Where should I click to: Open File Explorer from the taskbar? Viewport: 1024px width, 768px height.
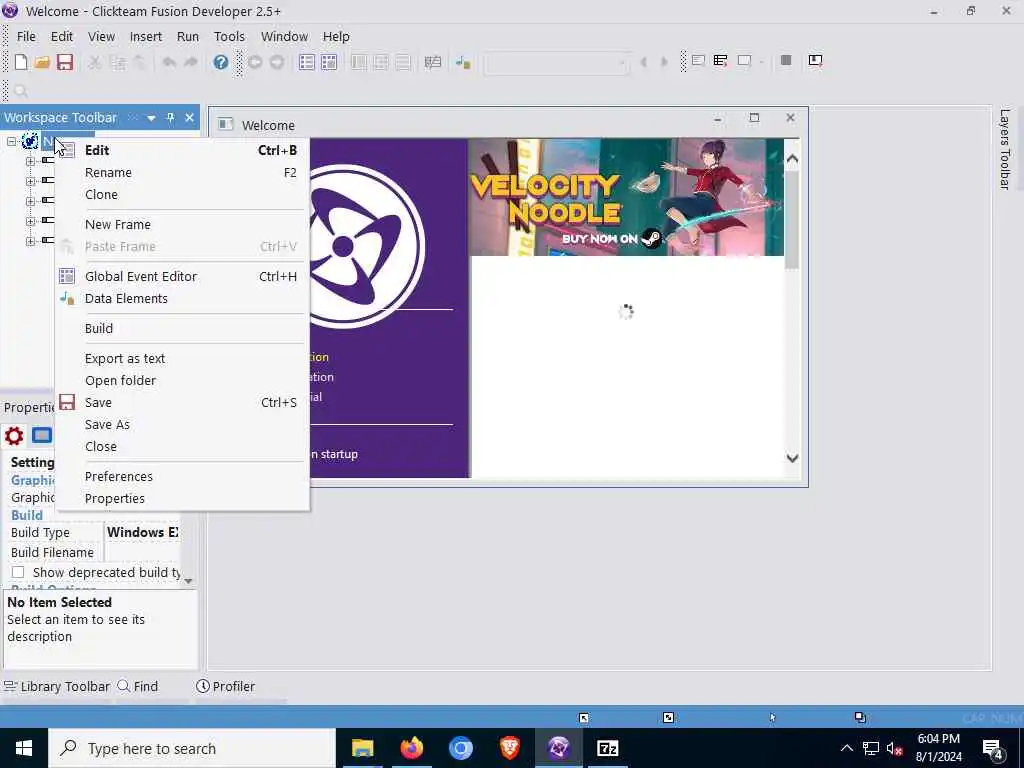(362, 748)
